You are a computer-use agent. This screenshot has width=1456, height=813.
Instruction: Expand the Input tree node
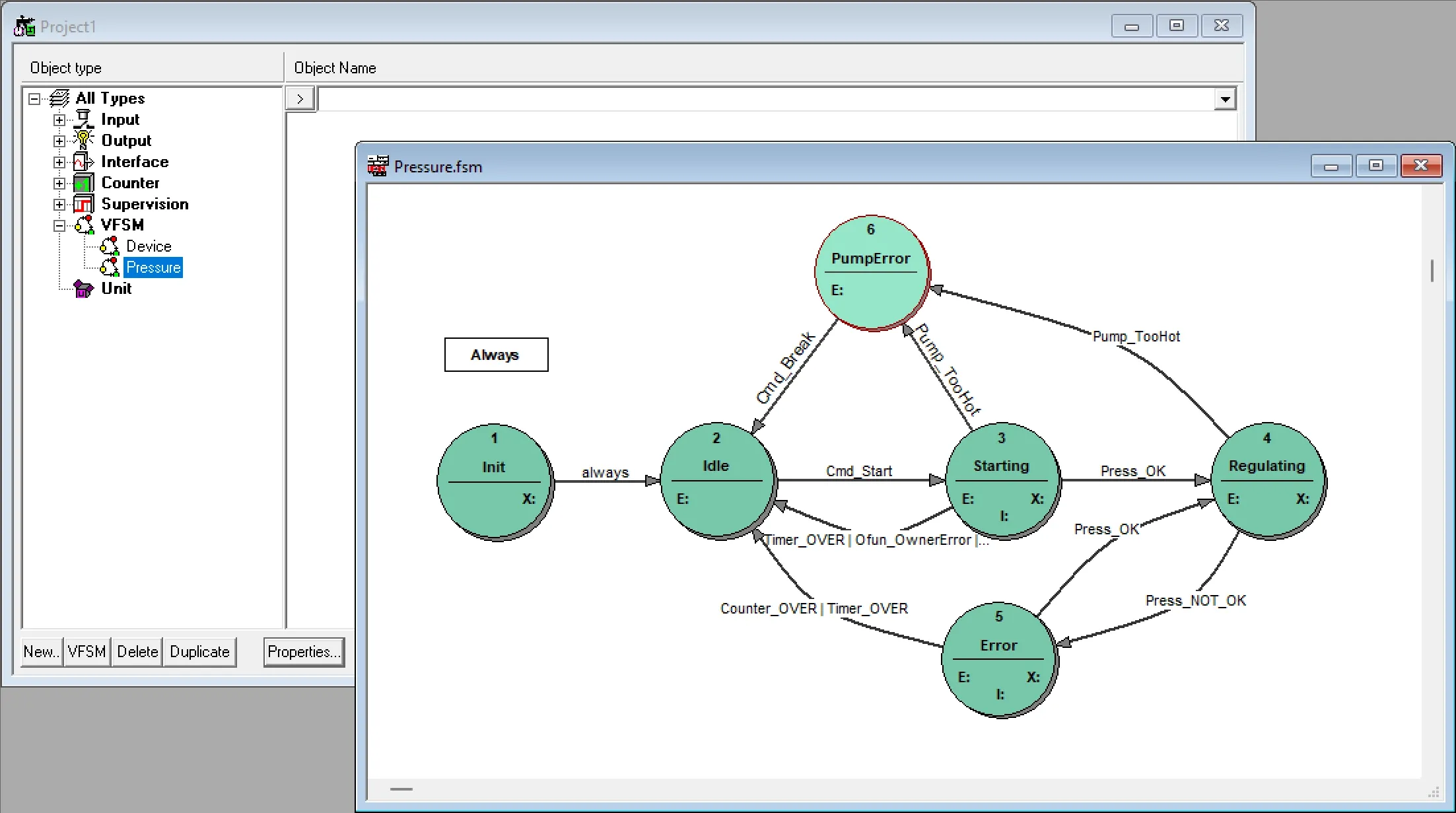point(59,120)
